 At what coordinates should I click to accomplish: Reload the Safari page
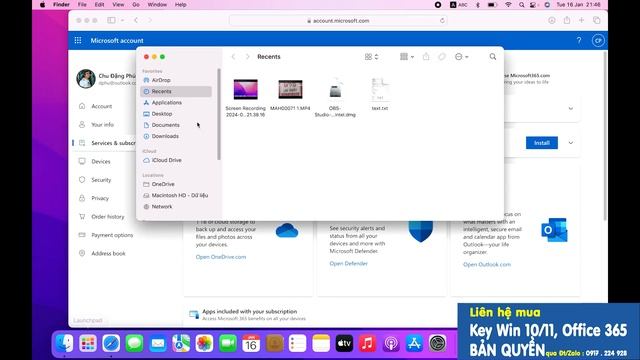tap(442, 20)
